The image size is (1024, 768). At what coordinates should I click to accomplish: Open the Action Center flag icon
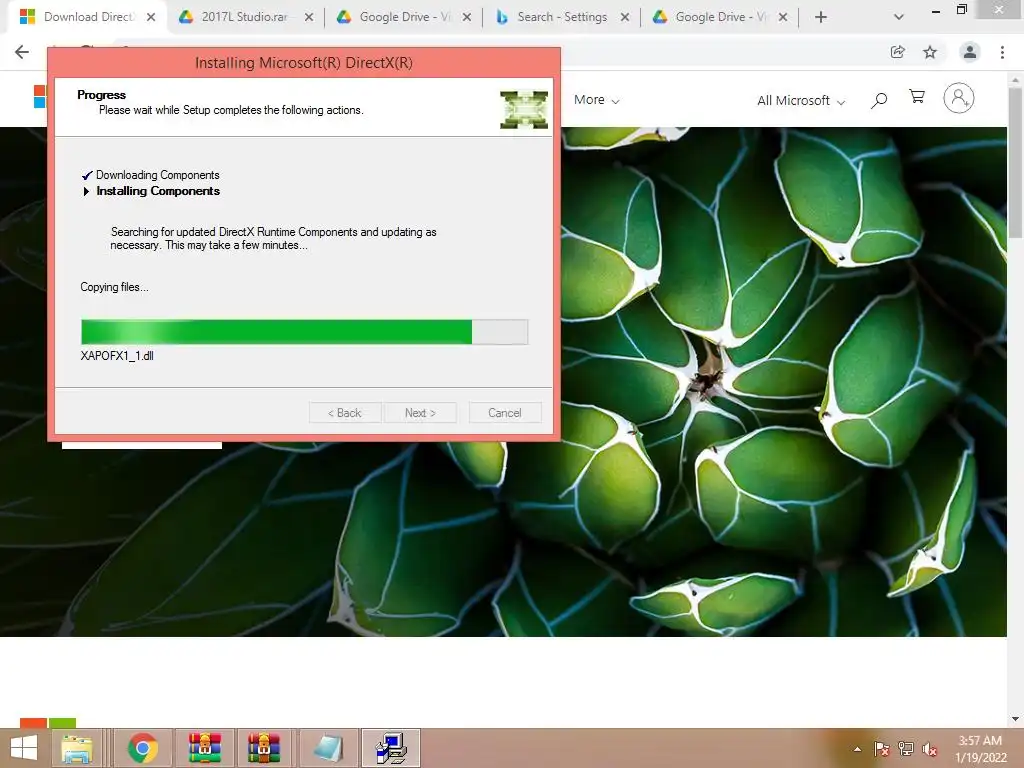[x=882, y=749]
